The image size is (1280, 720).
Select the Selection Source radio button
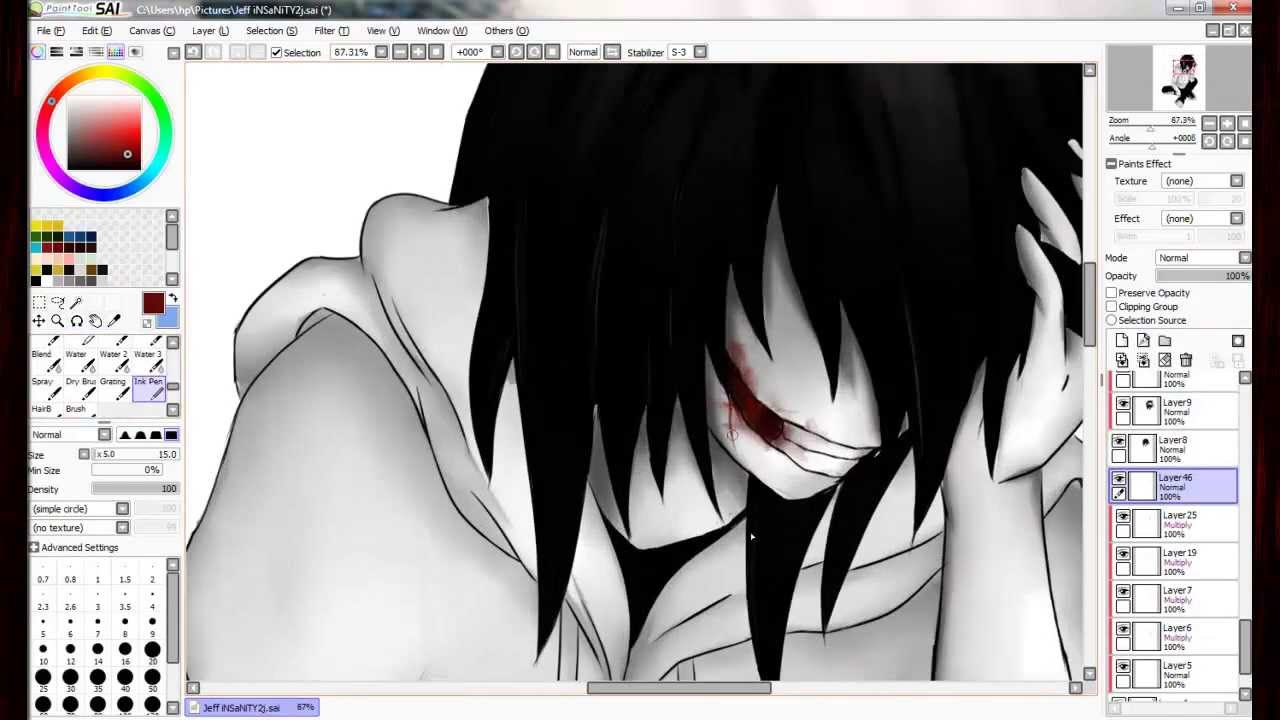(1111, 320)
